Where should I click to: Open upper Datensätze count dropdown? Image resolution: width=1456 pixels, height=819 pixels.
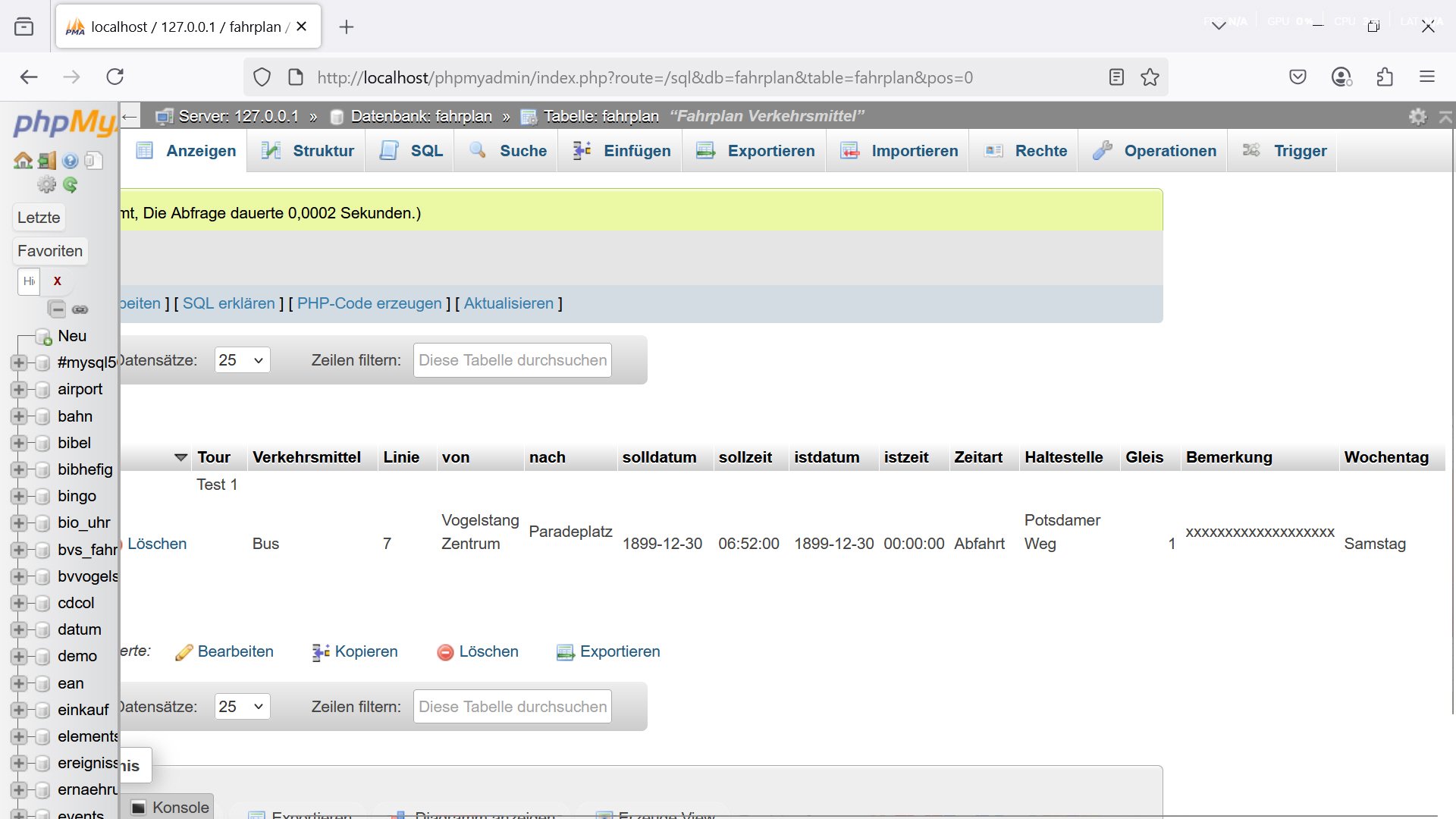coord(242,360)
